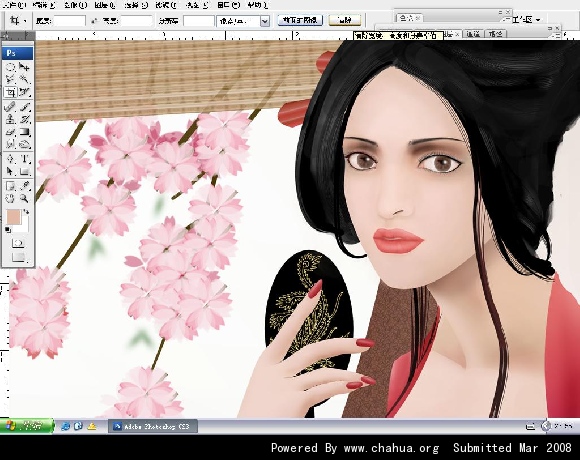Screen dimensions: 580x460
Task: Select the Path Selection tool
Action: [x=10, y=171]
